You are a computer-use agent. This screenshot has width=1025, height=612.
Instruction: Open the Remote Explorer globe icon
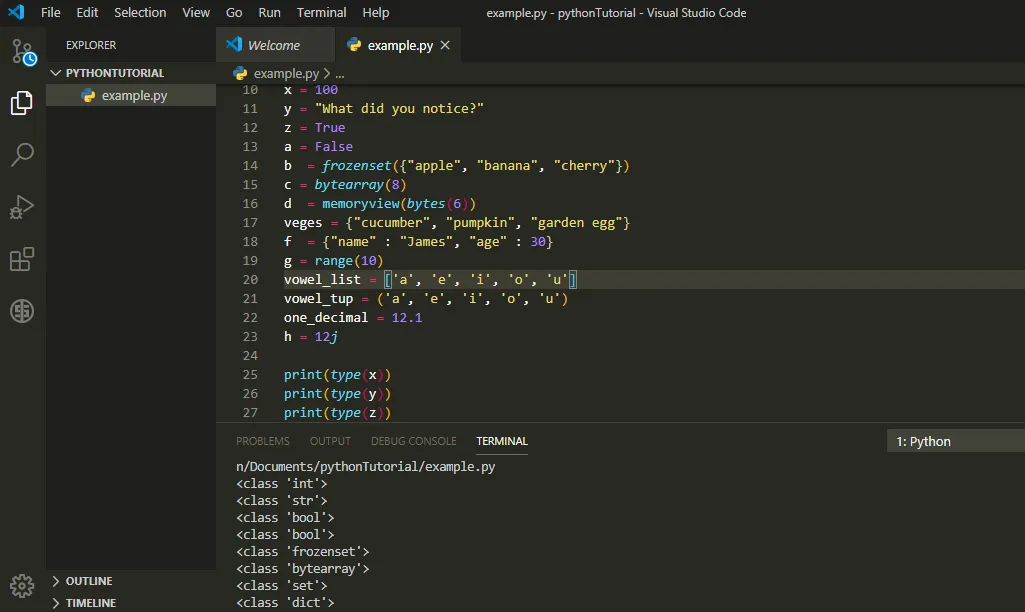(22, 311)
